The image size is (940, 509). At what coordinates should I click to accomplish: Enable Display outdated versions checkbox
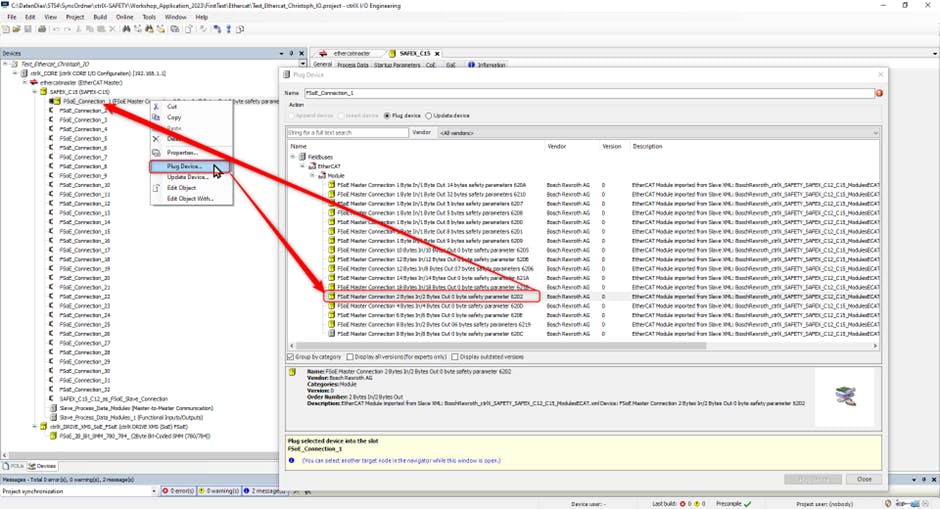pos(454,356)
